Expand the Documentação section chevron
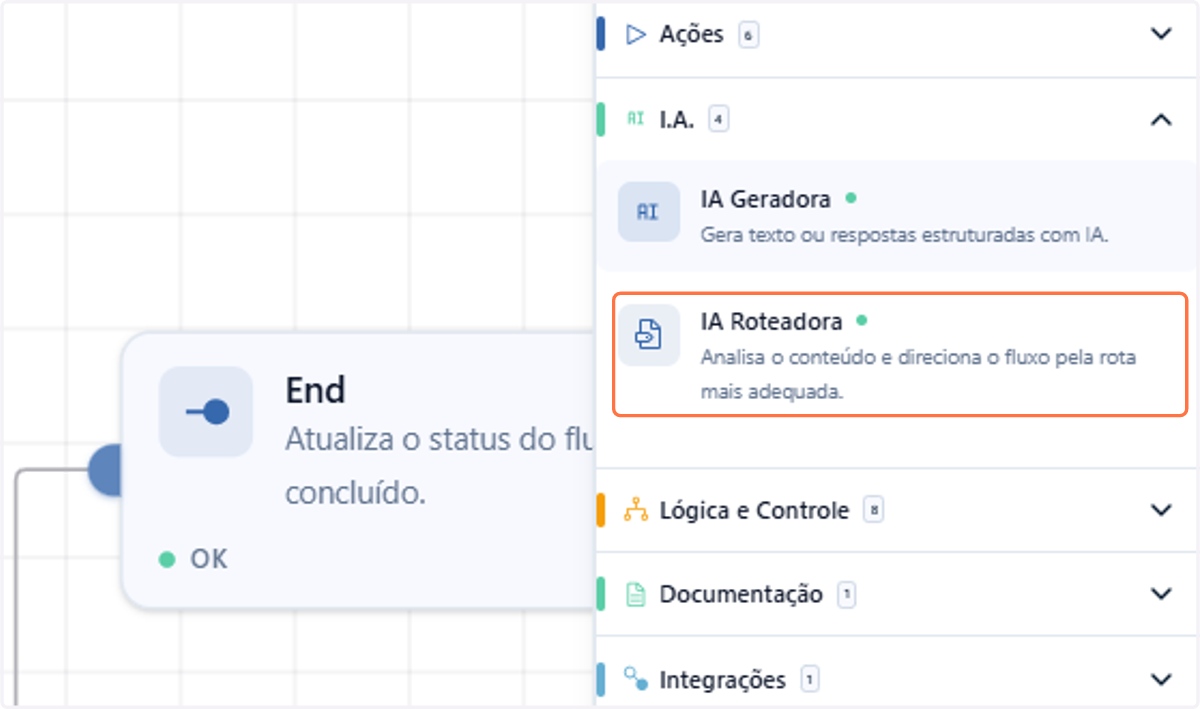This screenshot has height=709, width=1200. click(x=1161, y=594)
